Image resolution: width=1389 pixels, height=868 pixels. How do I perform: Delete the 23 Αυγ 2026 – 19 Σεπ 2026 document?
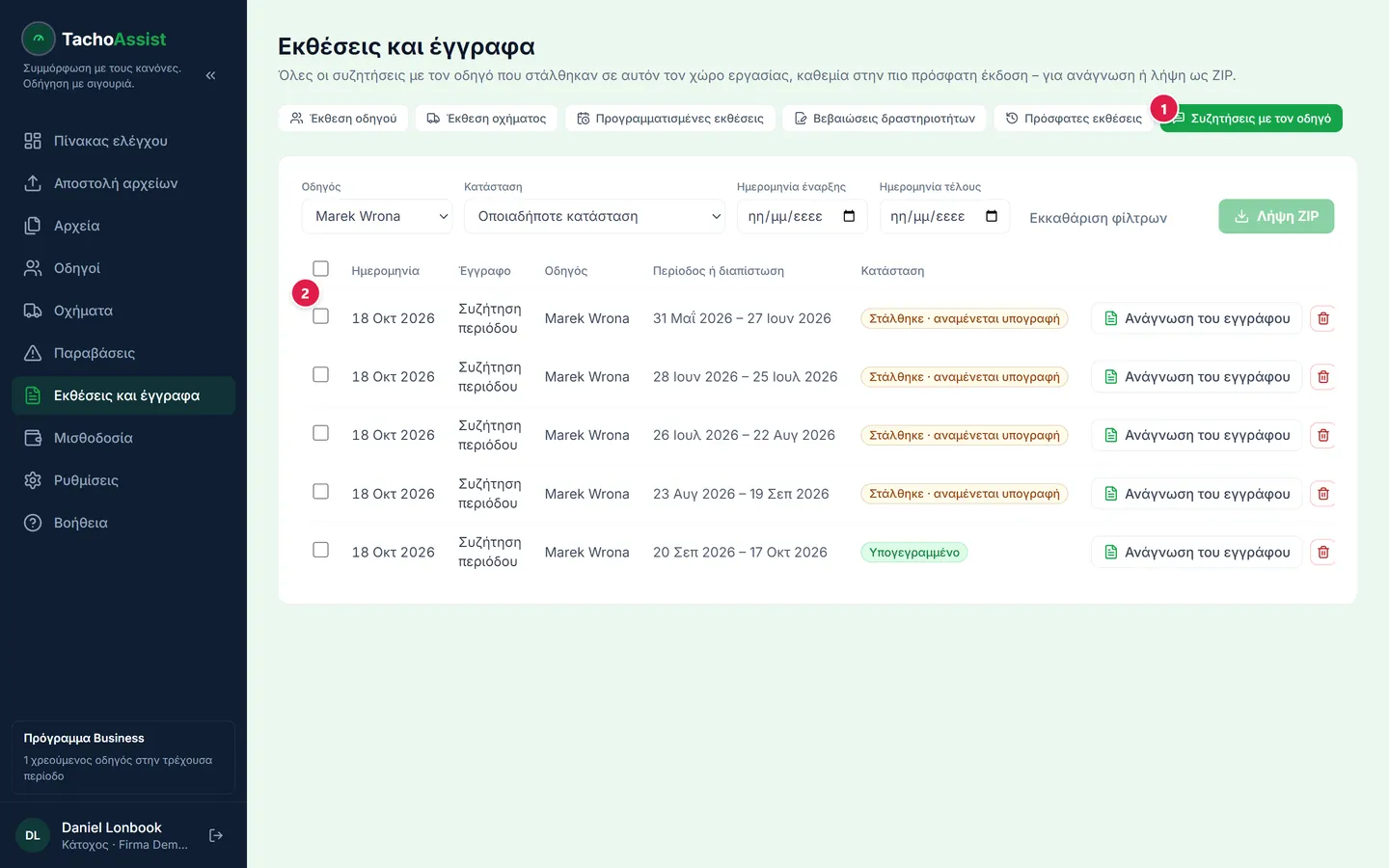coord(1322,494)
